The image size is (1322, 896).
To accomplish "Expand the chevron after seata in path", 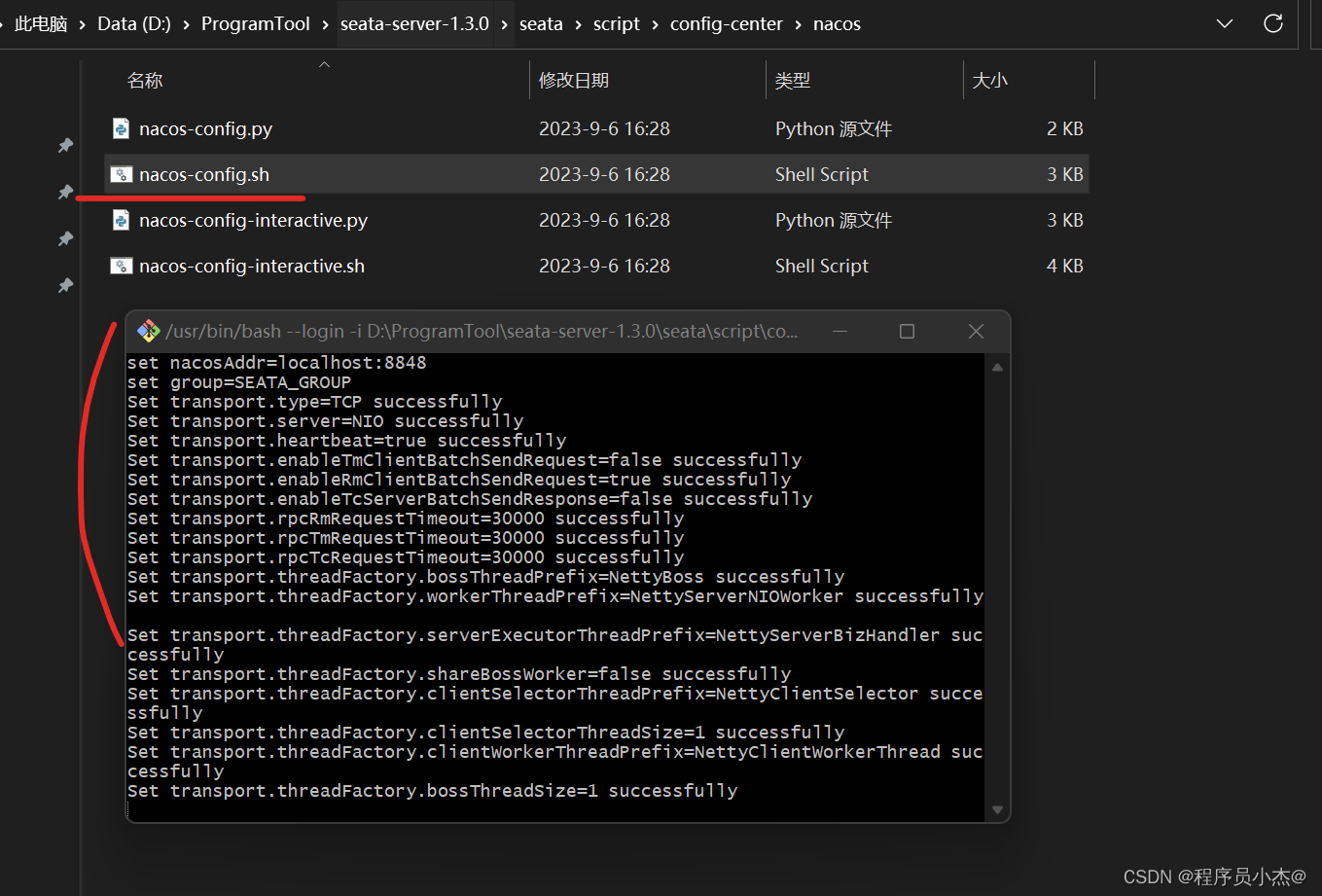I will pyautogui.click(x=578, y=24).
